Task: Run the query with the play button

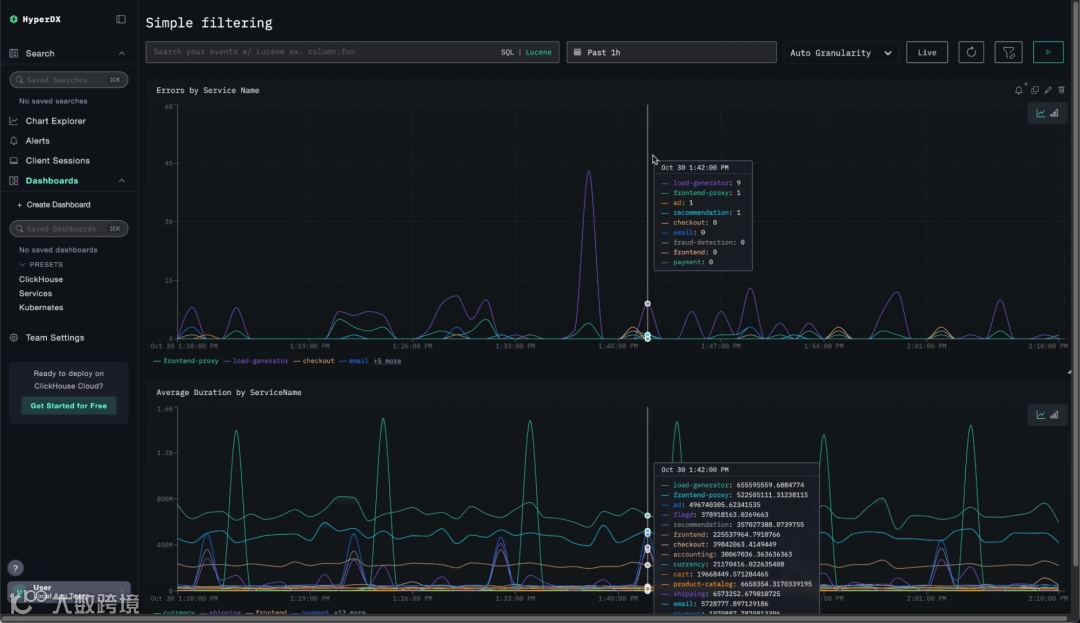Action: [x=1048, y=52]
